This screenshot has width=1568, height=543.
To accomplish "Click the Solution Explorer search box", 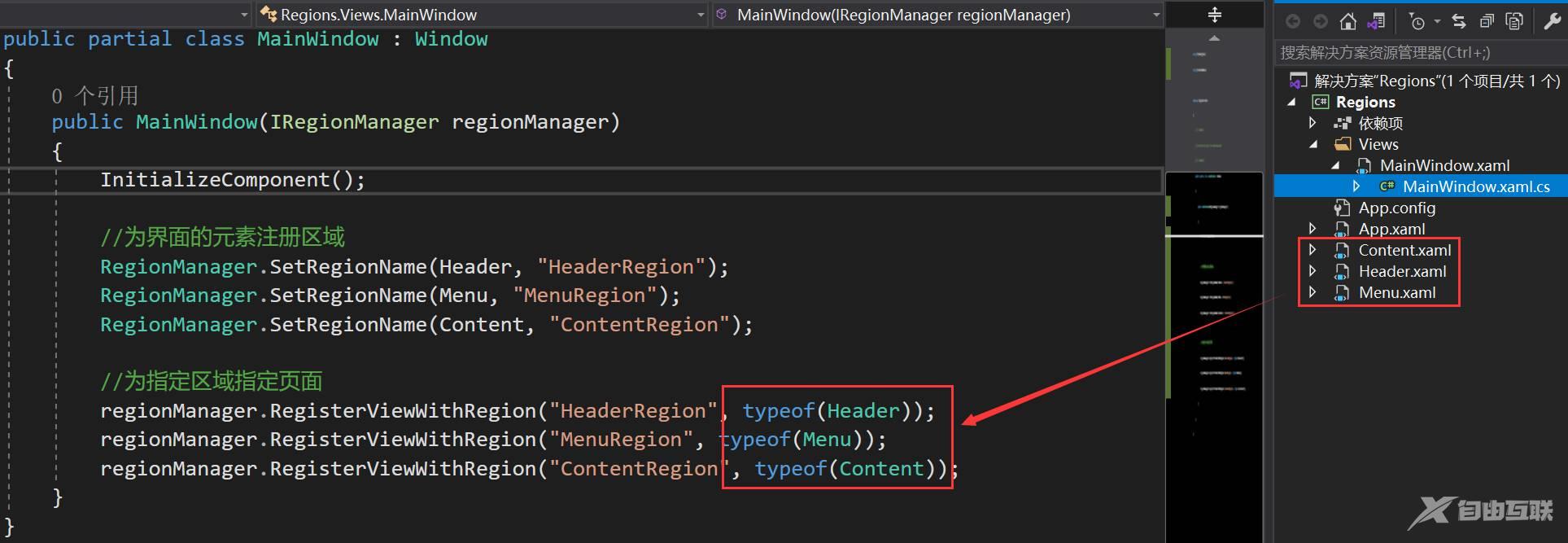I will click(1420, 53).
